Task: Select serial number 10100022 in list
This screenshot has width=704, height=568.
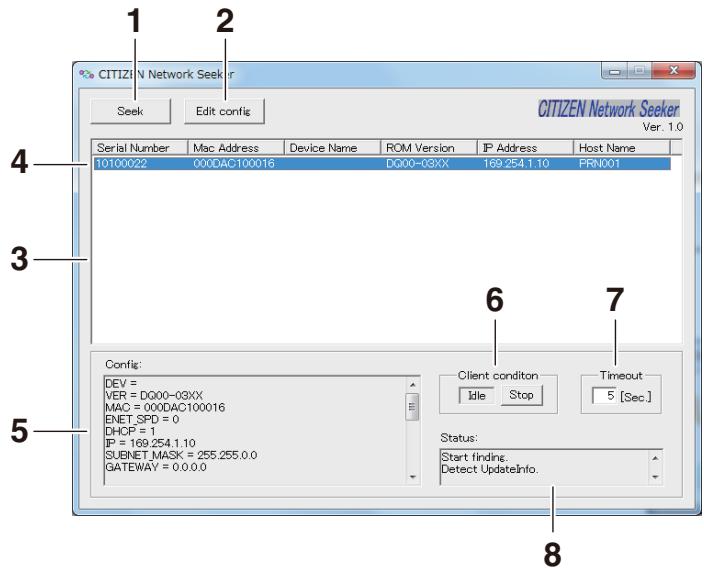Action: click(x=122, y=163)
